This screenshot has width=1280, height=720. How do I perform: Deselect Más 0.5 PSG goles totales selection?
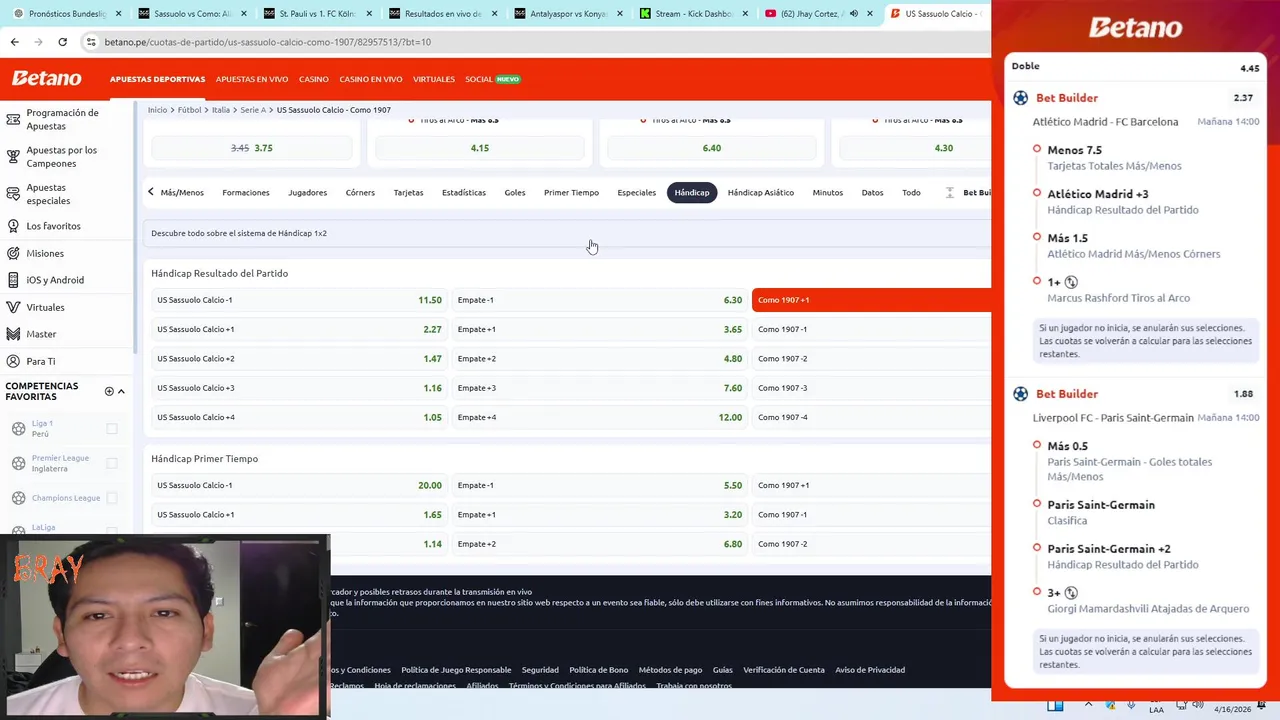coord(1037,445)
